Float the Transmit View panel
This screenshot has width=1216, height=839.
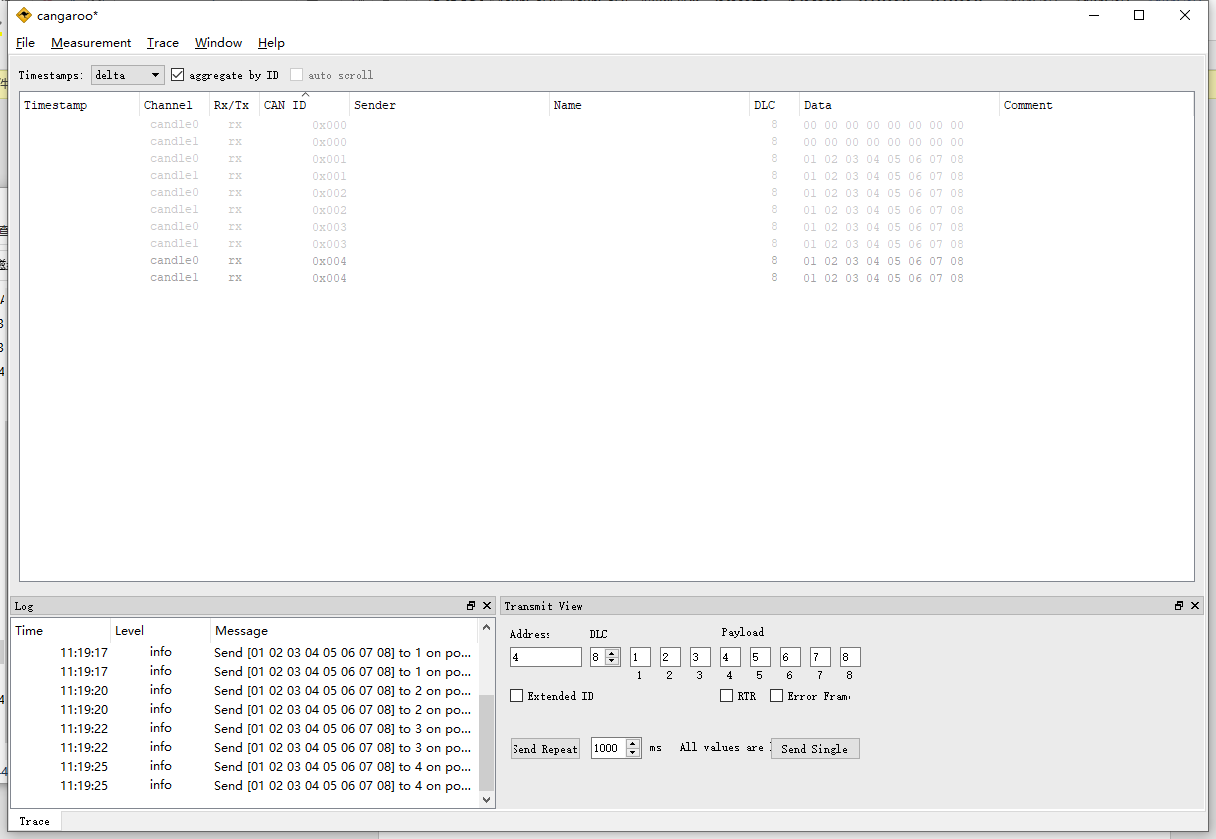[1179, 606]
